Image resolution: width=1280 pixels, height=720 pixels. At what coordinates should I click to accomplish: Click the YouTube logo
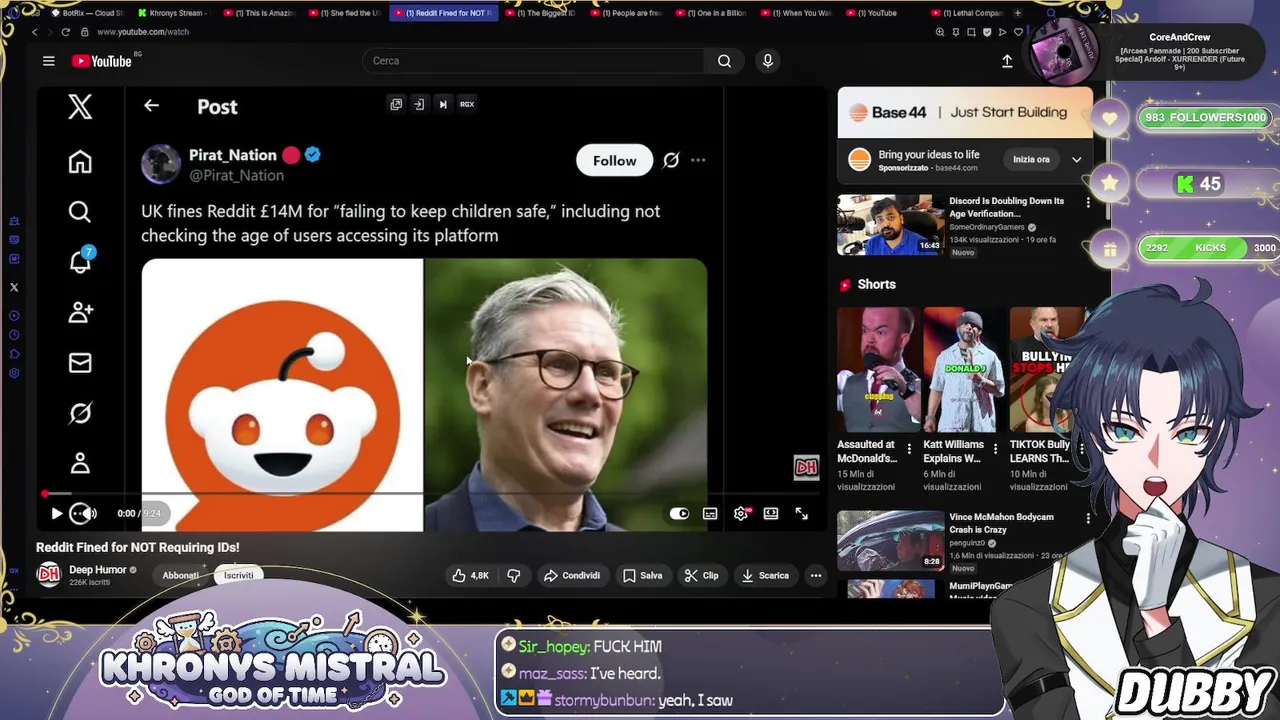(103, 61)
